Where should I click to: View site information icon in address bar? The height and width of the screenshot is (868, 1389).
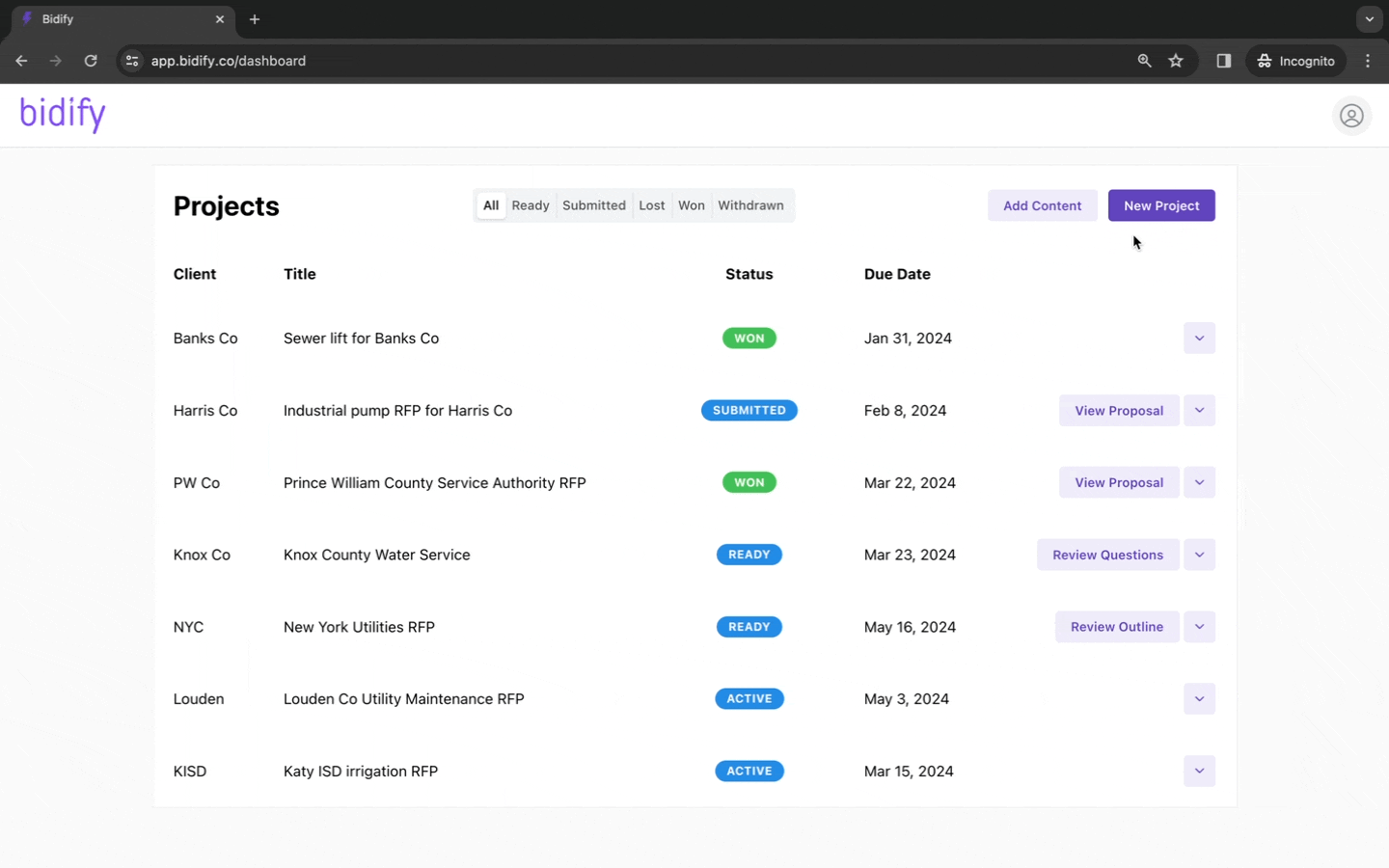(x=132, y=61)
